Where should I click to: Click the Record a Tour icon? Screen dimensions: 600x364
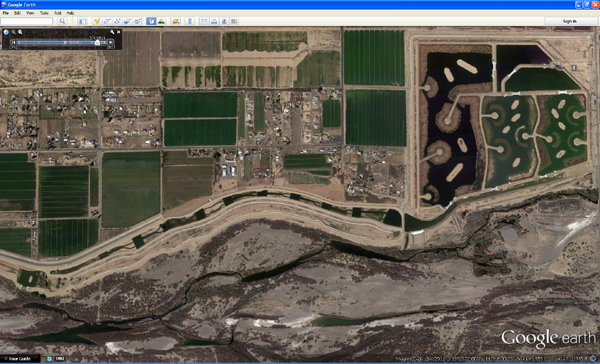coord(137,21)
